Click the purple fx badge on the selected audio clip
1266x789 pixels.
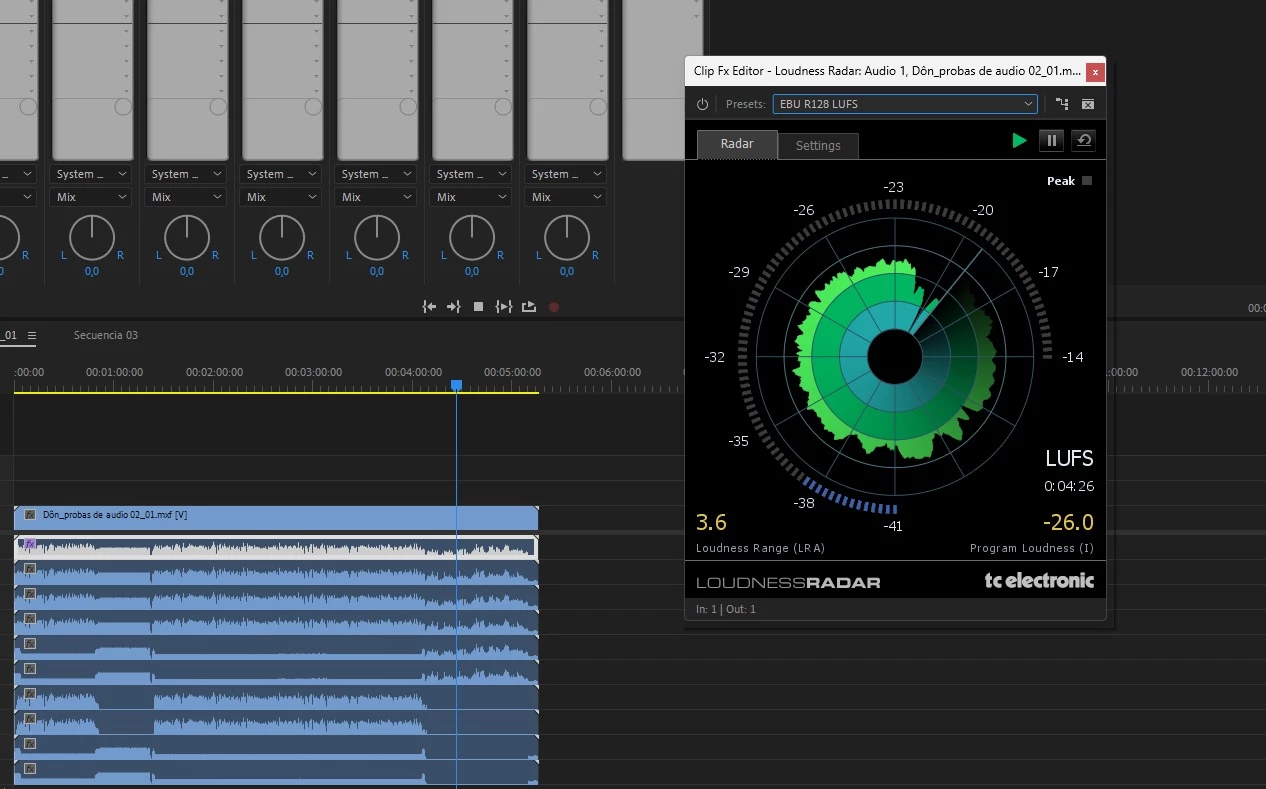point(30,544)
